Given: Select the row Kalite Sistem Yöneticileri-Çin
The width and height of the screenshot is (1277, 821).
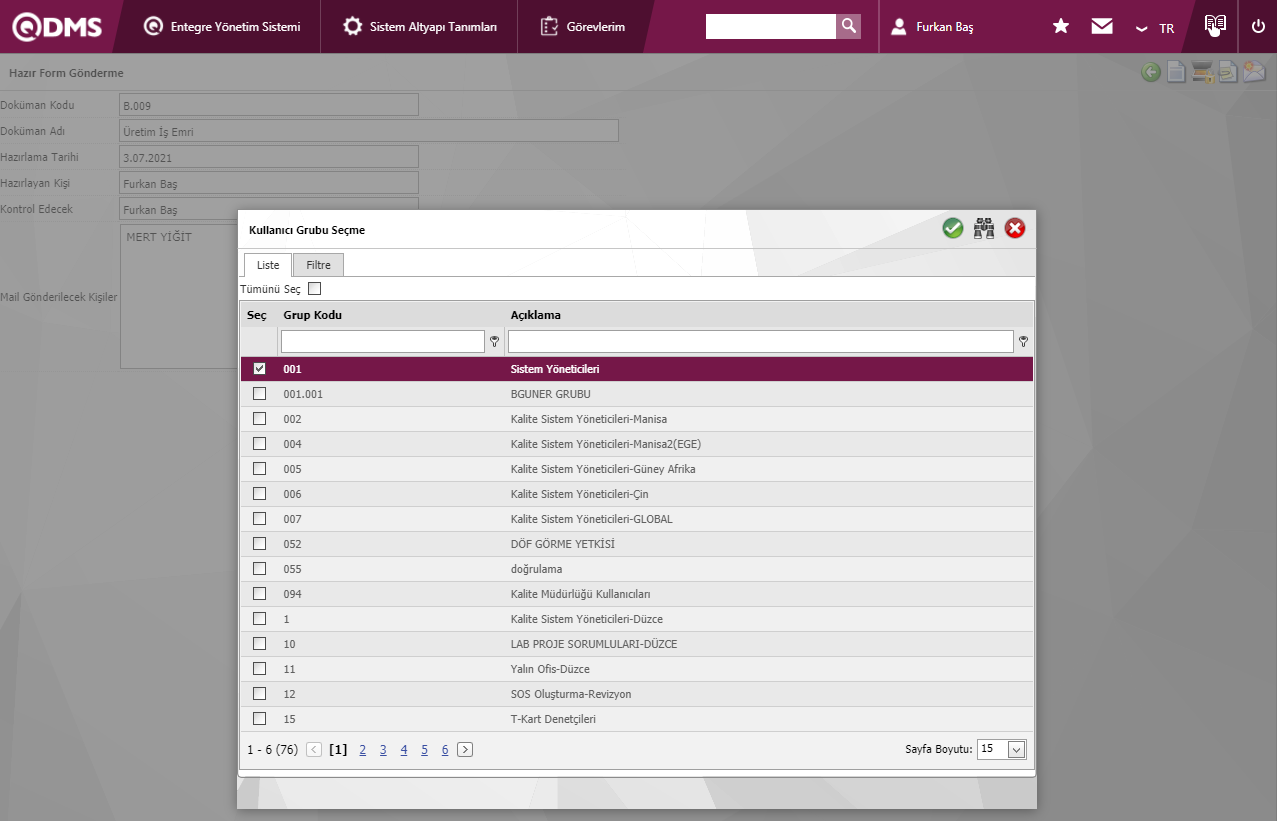Looking at the screenshot, I should tap(636, 494).
